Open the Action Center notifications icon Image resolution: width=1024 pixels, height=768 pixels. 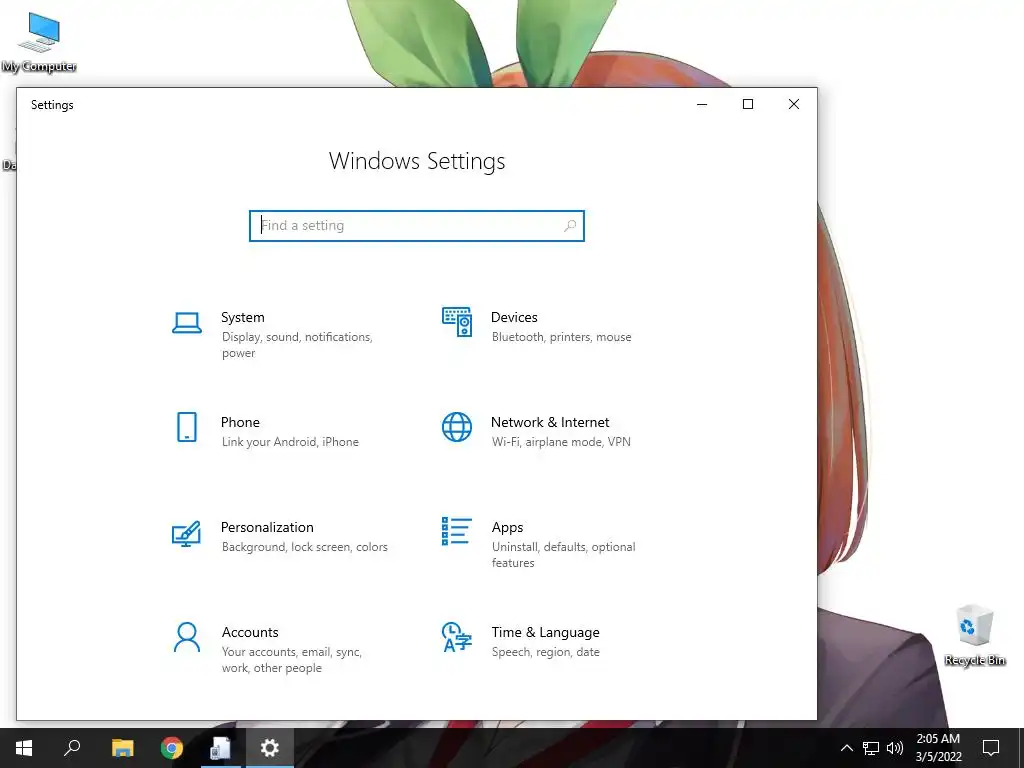991,748
